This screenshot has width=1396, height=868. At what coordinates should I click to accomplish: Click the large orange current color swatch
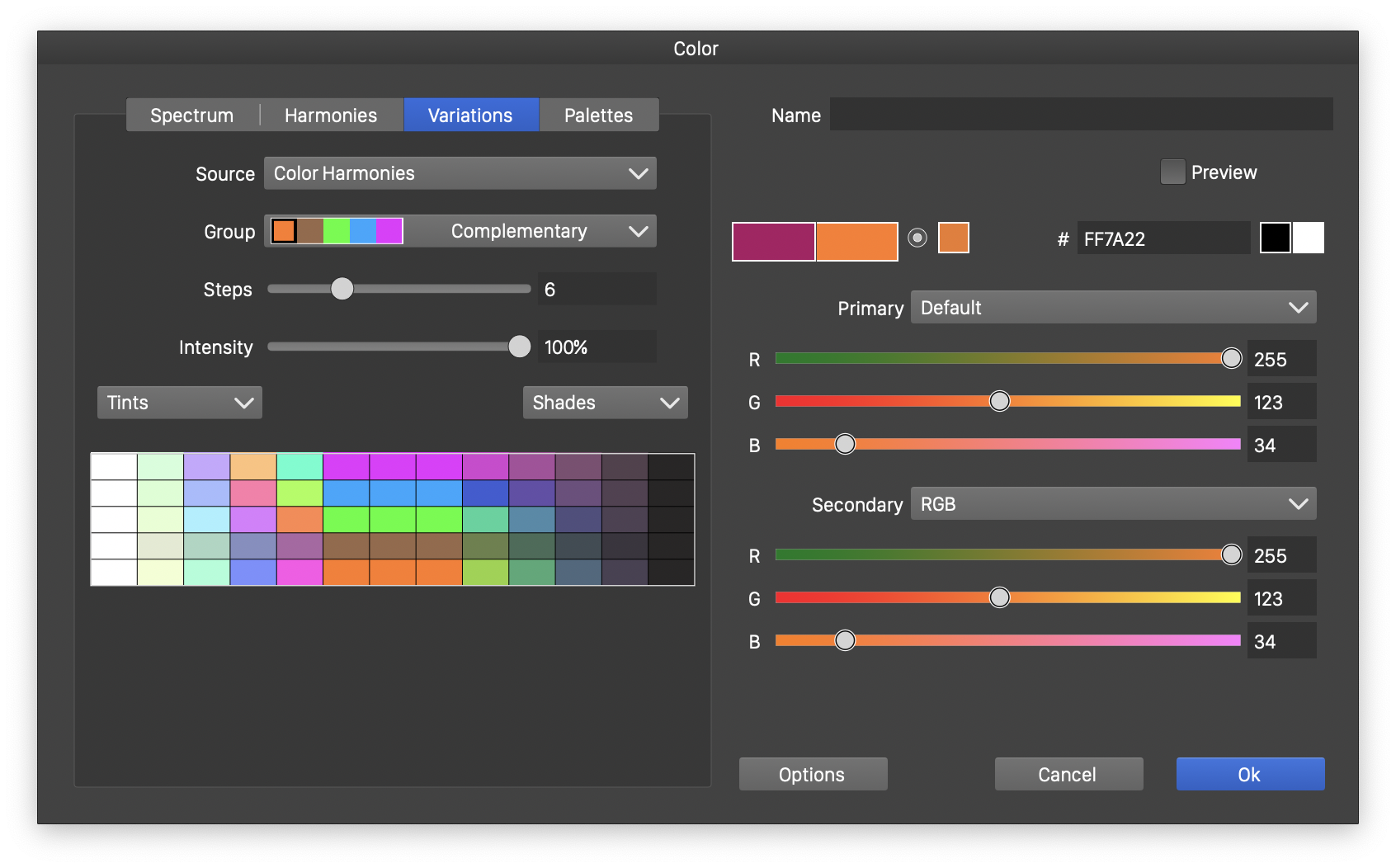pos(856,242)
